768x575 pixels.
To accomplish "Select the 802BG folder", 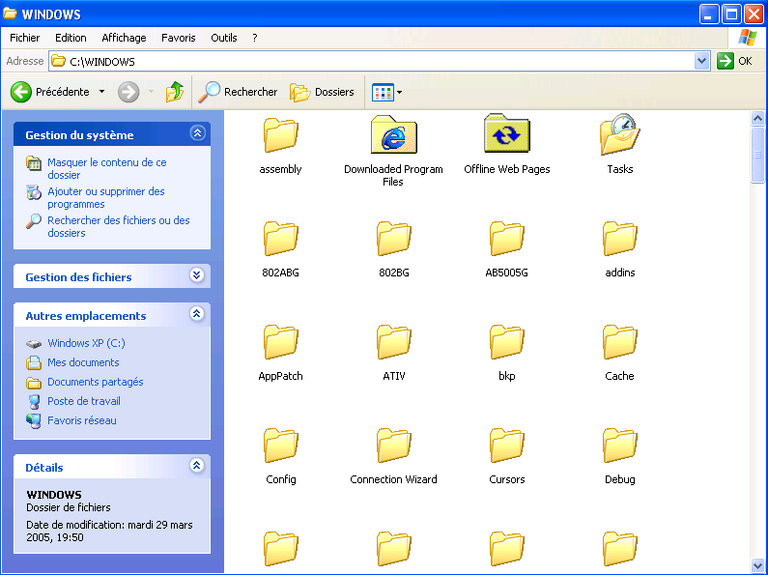I will (x=394, y=249).
